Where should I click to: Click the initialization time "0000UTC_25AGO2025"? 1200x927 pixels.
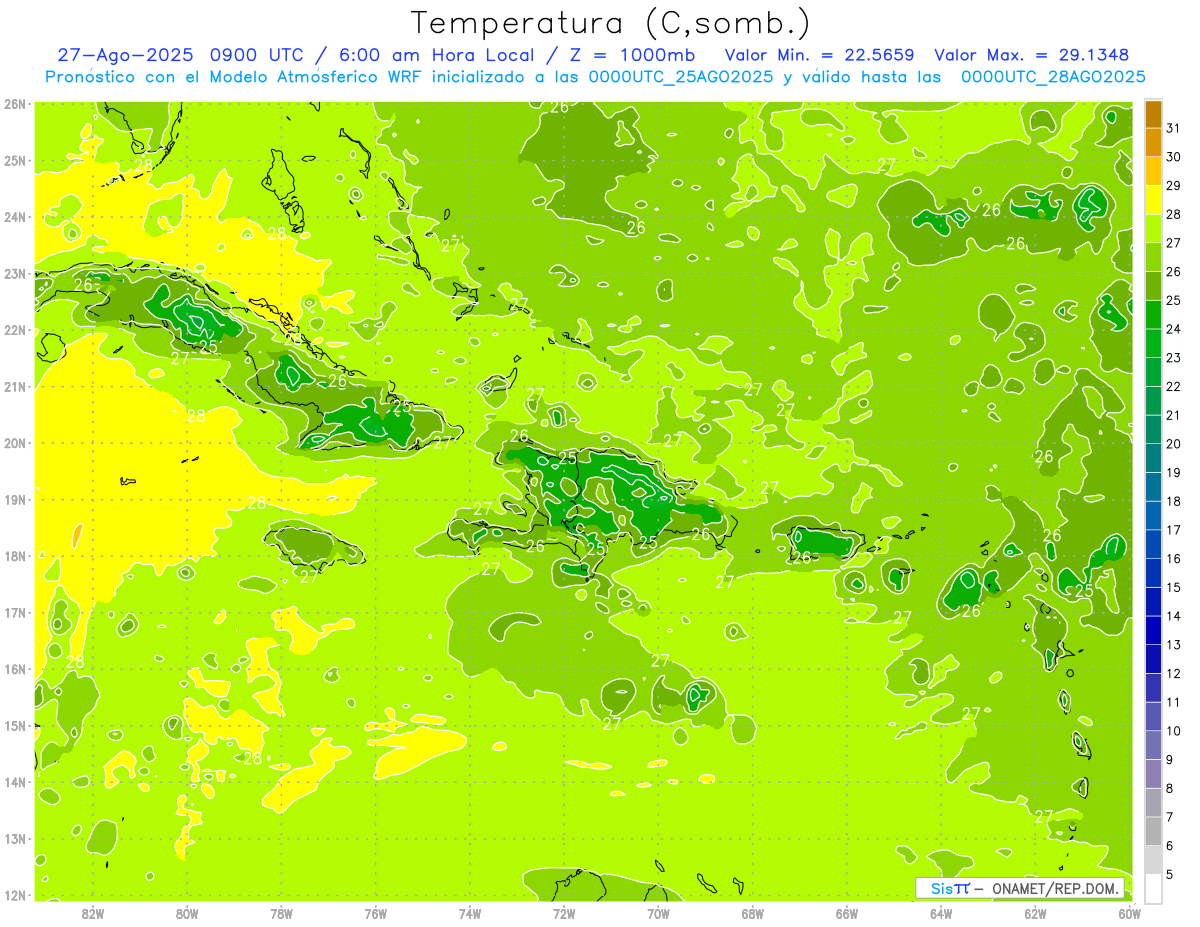pos(681,77)
